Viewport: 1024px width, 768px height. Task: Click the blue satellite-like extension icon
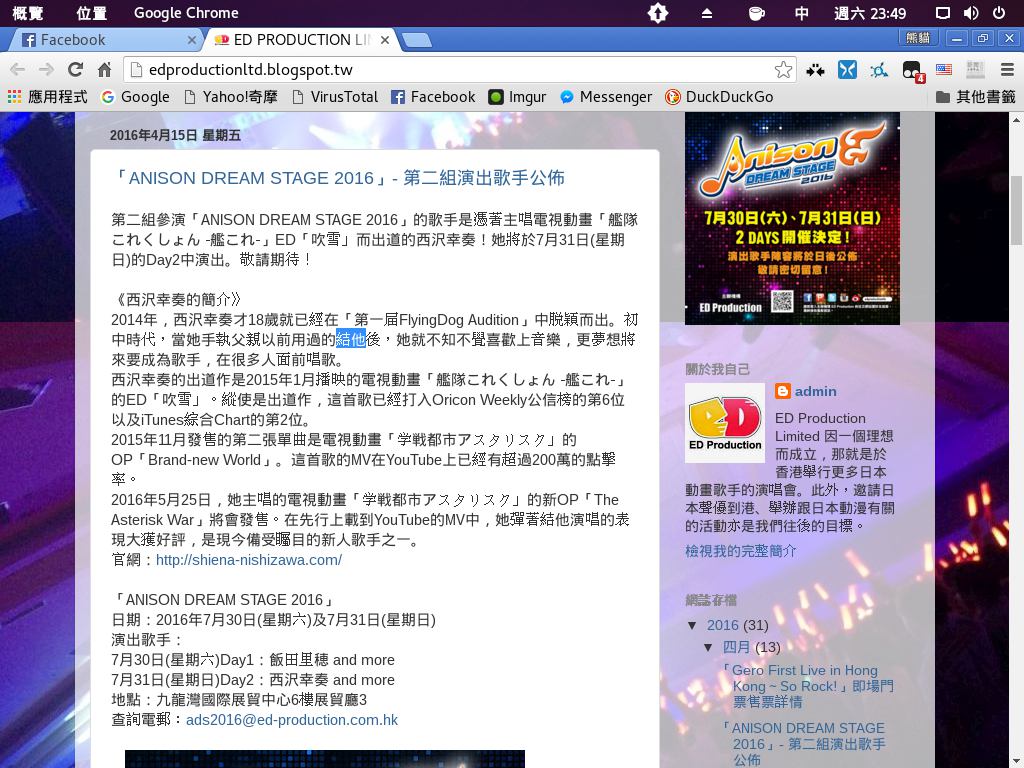pyautogui.click(x=879, y=69)
